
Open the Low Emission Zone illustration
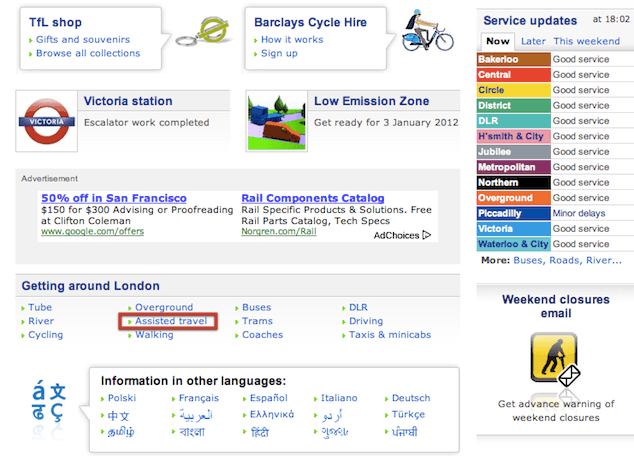click(x=277, y=121)
